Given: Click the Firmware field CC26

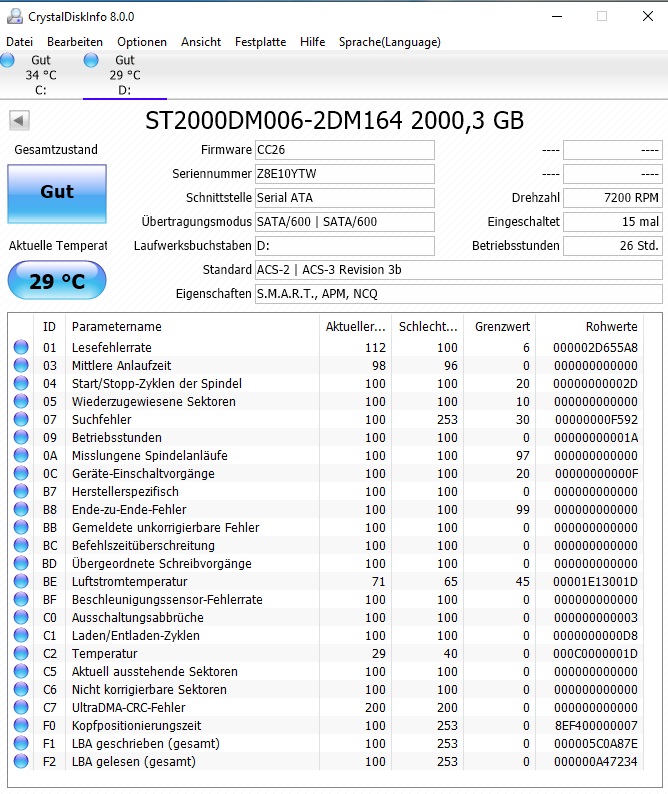Looking at the screenshot, I should click(344, 150).
